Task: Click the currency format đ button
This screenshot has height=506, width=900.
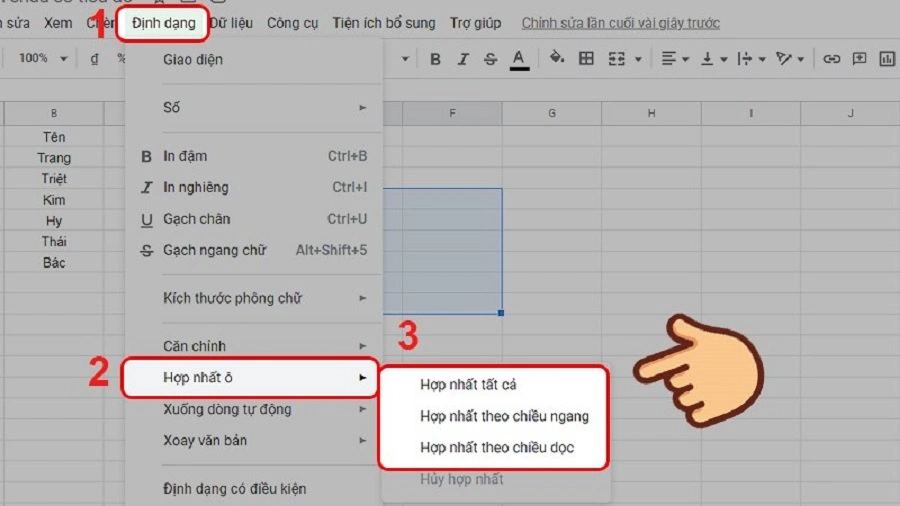Action: tap(94, 59)
